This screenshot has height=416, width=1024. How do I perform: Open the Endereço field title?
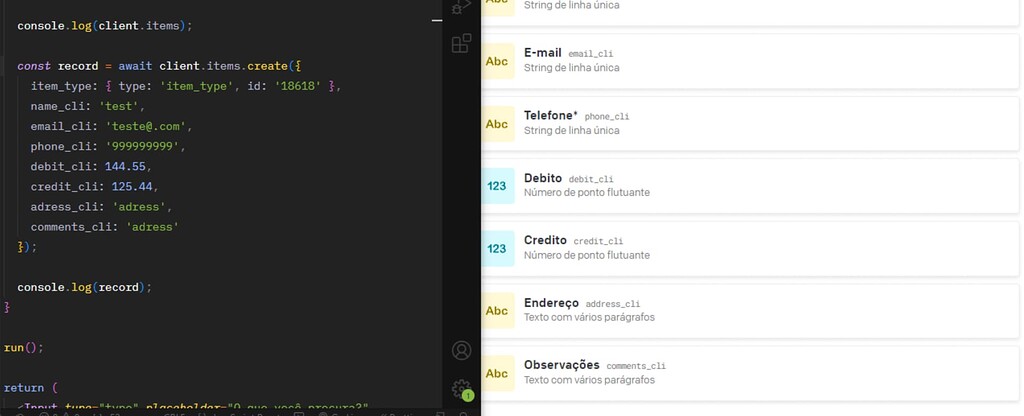click(x=551, y=302)
